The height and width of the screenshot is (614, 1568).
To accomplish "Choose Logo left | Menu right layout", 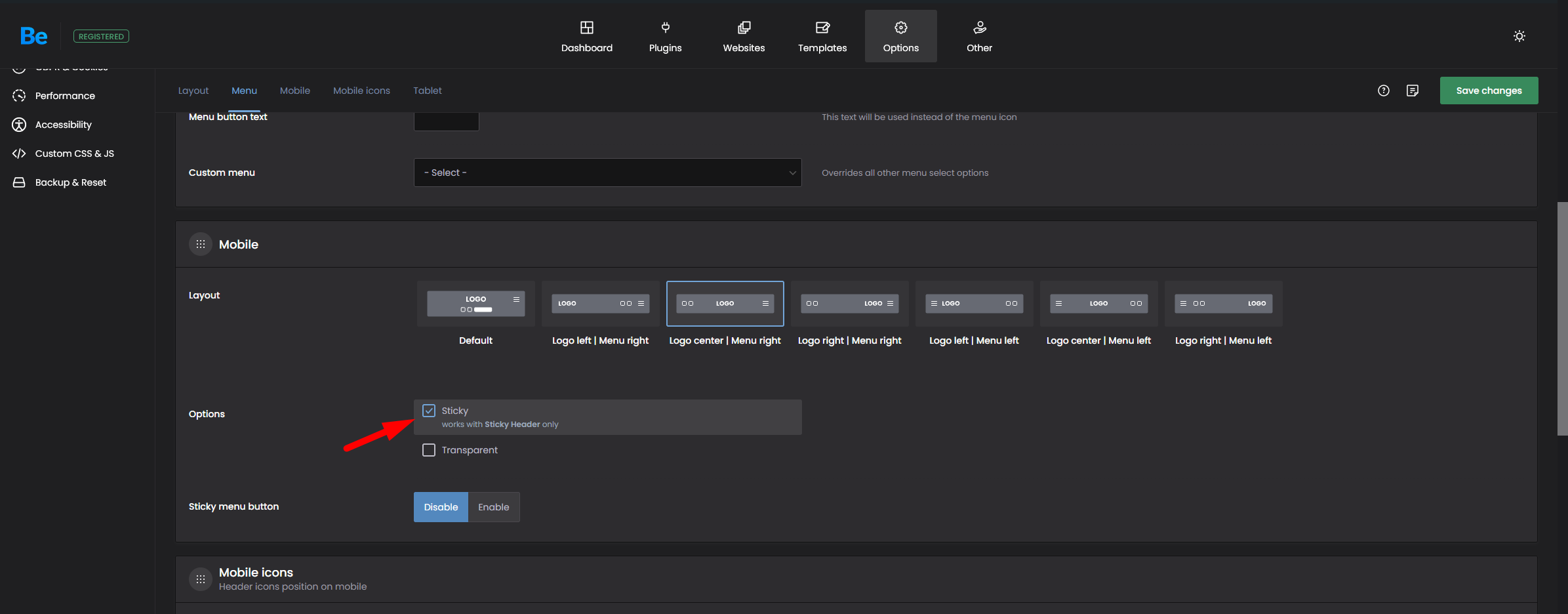I will tap(601, 304).
